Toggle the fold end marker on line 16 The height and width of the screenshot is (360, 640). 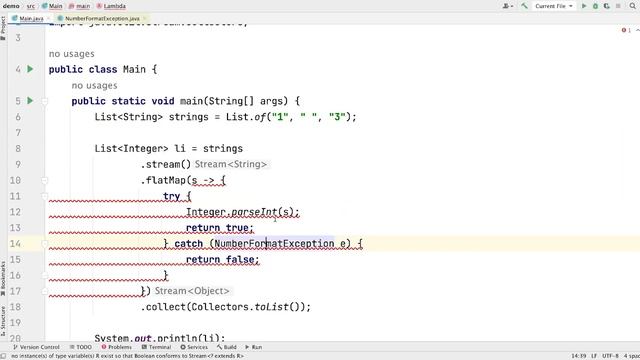pyautogui.click(x=44, y=276)
